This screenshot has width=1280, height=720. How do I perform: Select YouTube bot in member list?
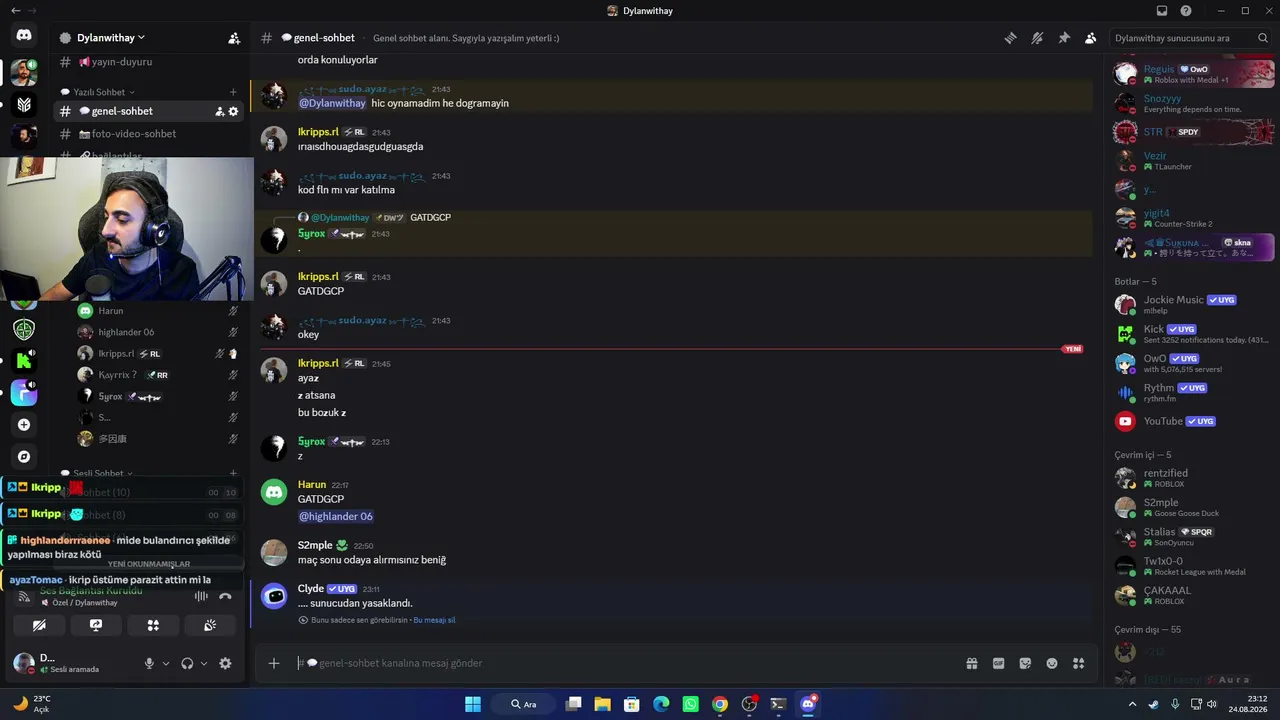pos(1190,421)
